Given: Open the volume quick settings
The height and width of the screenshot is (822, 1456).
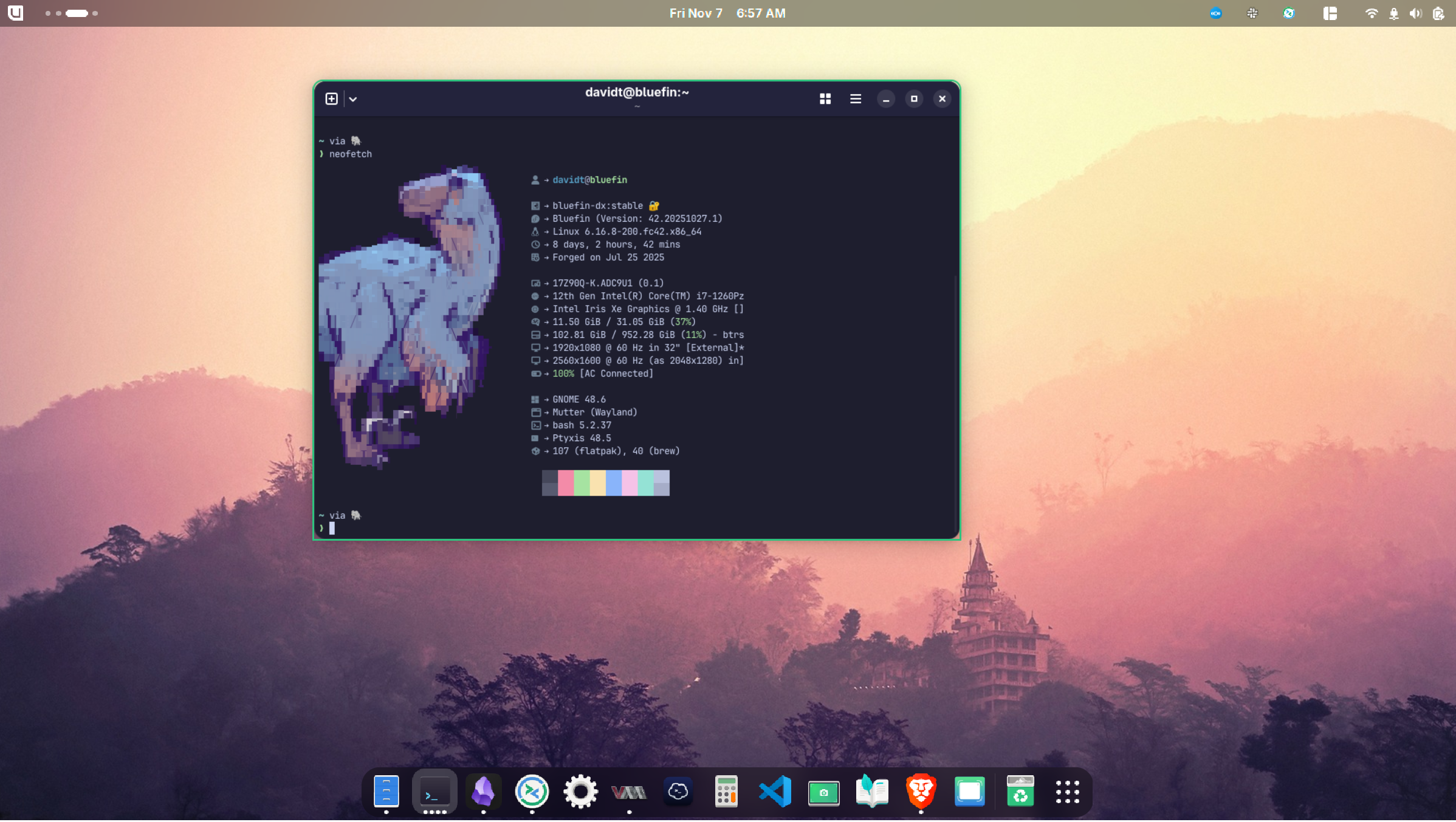Looking at the screenshot, I should click(1416, 13).
